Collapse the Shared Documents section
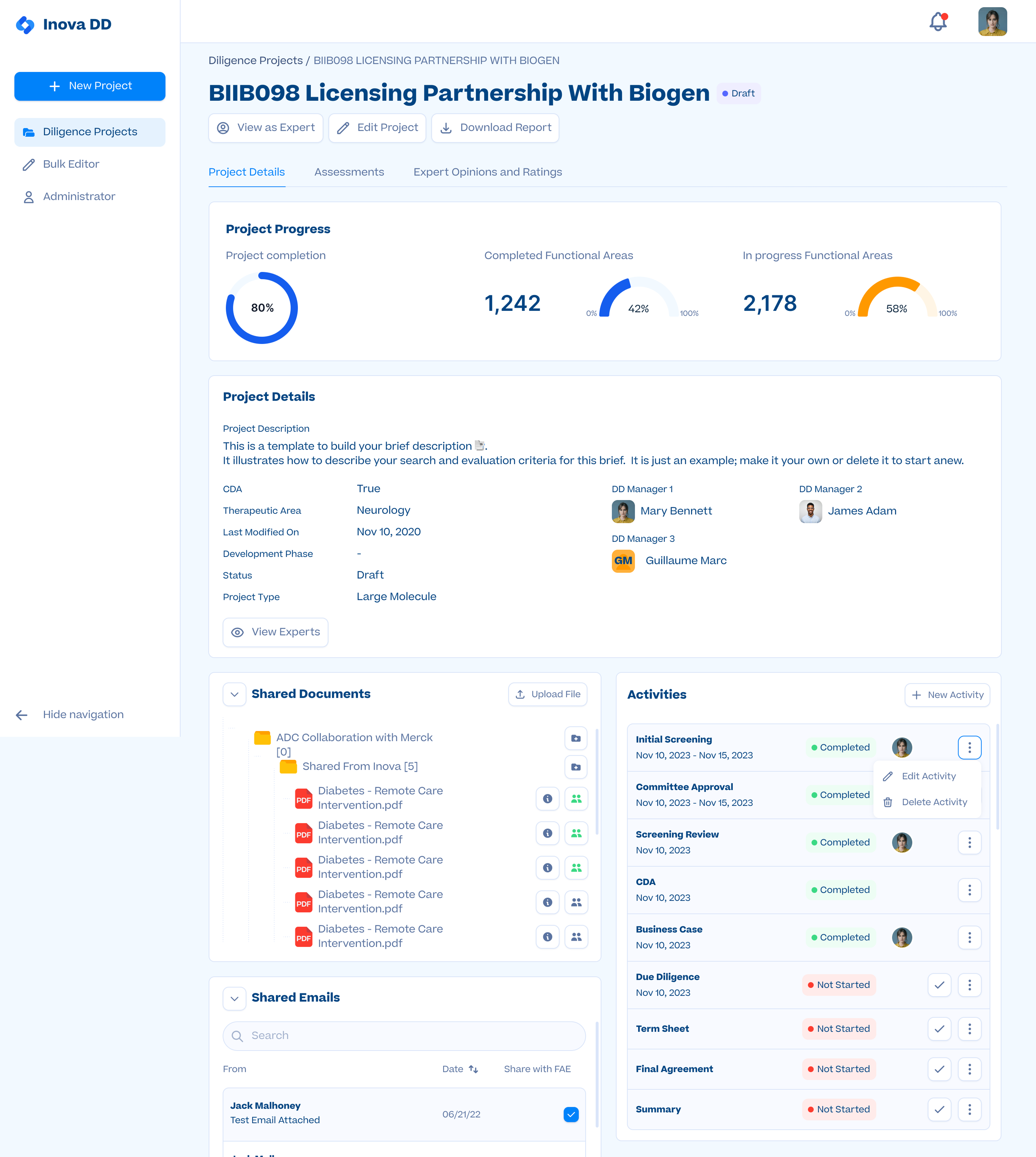 (x=235, y=695)
